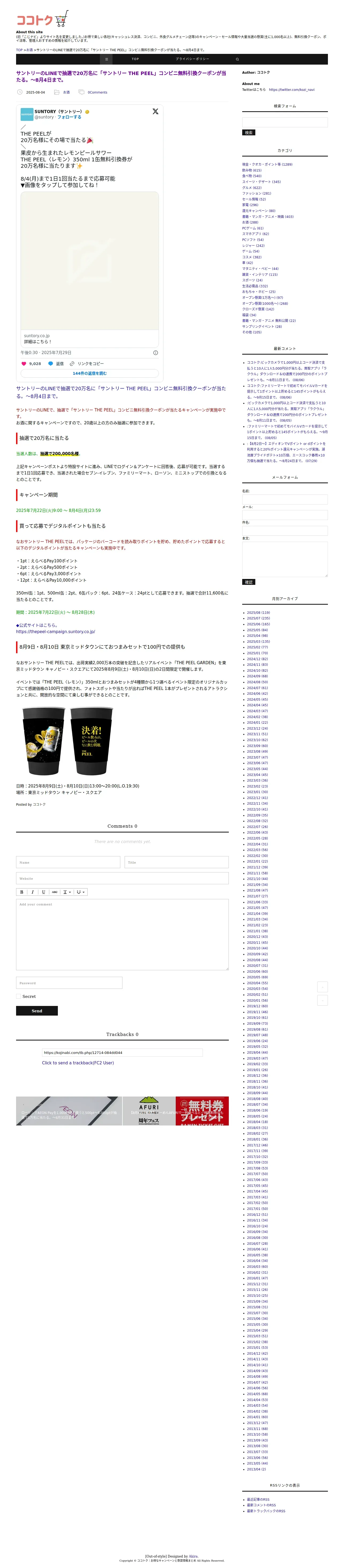Image resolution: width=344 pixels, height=1568 pixels.
Task: Open the グルメ (622) category
Action: (252, 187)
